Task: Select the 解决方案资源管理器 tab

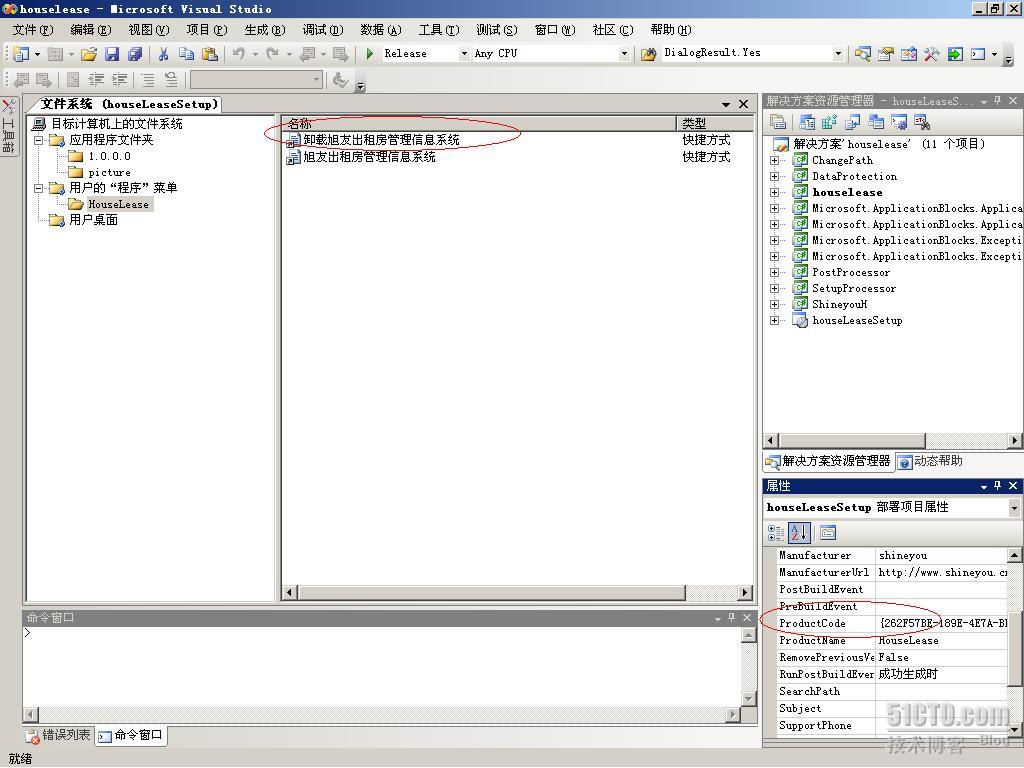Action: pos(828,461)
